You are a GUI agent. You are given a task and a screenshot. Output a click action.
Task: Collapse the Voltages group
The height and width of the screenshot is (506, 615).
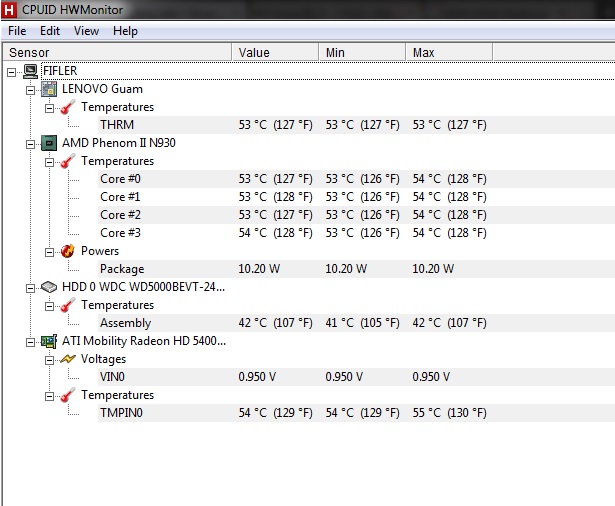[49, 360]
